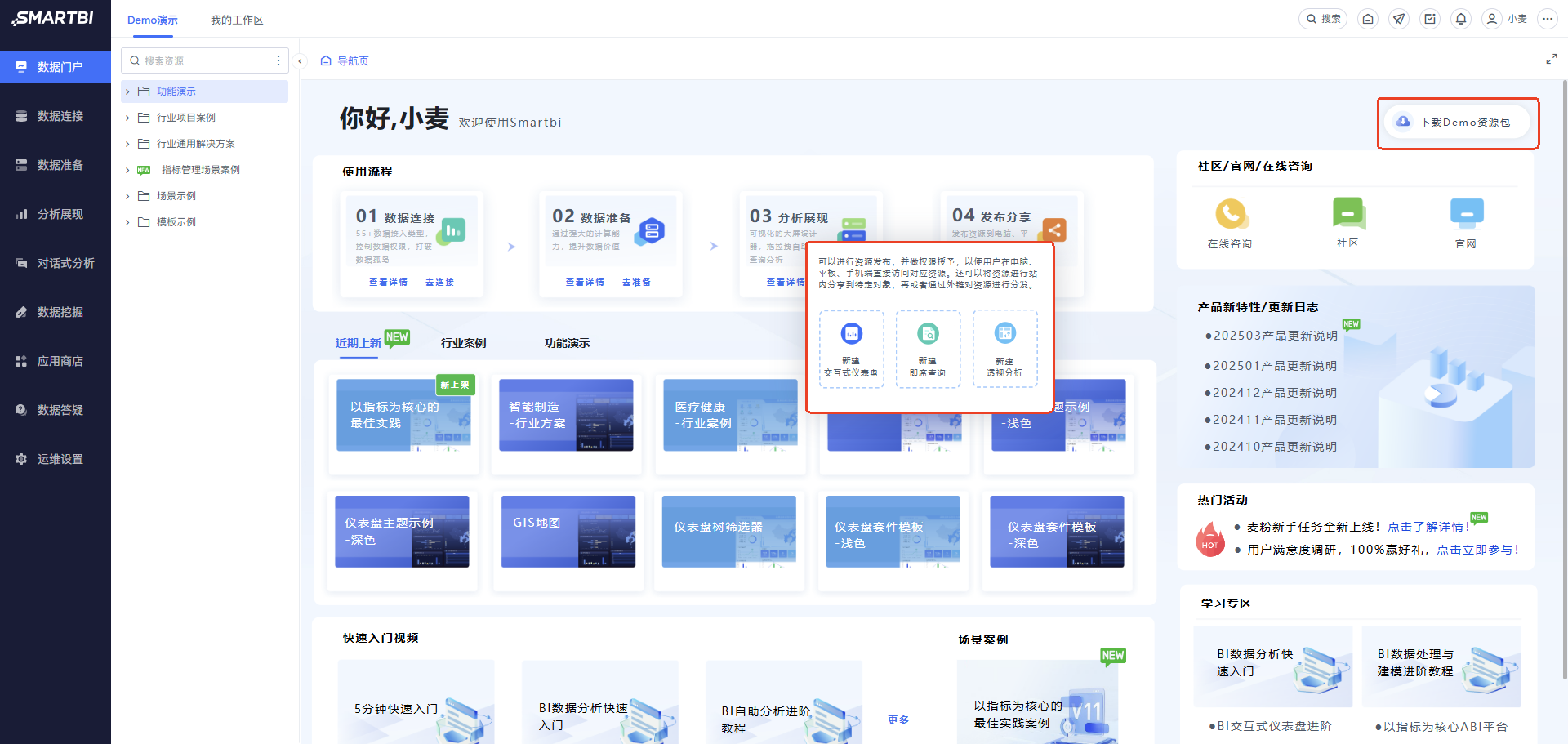Viewport: 1568px width, 744px height.
Task: Open the 医疗健康-行业案例 thumbnail
Action: (x=730, y=415)
